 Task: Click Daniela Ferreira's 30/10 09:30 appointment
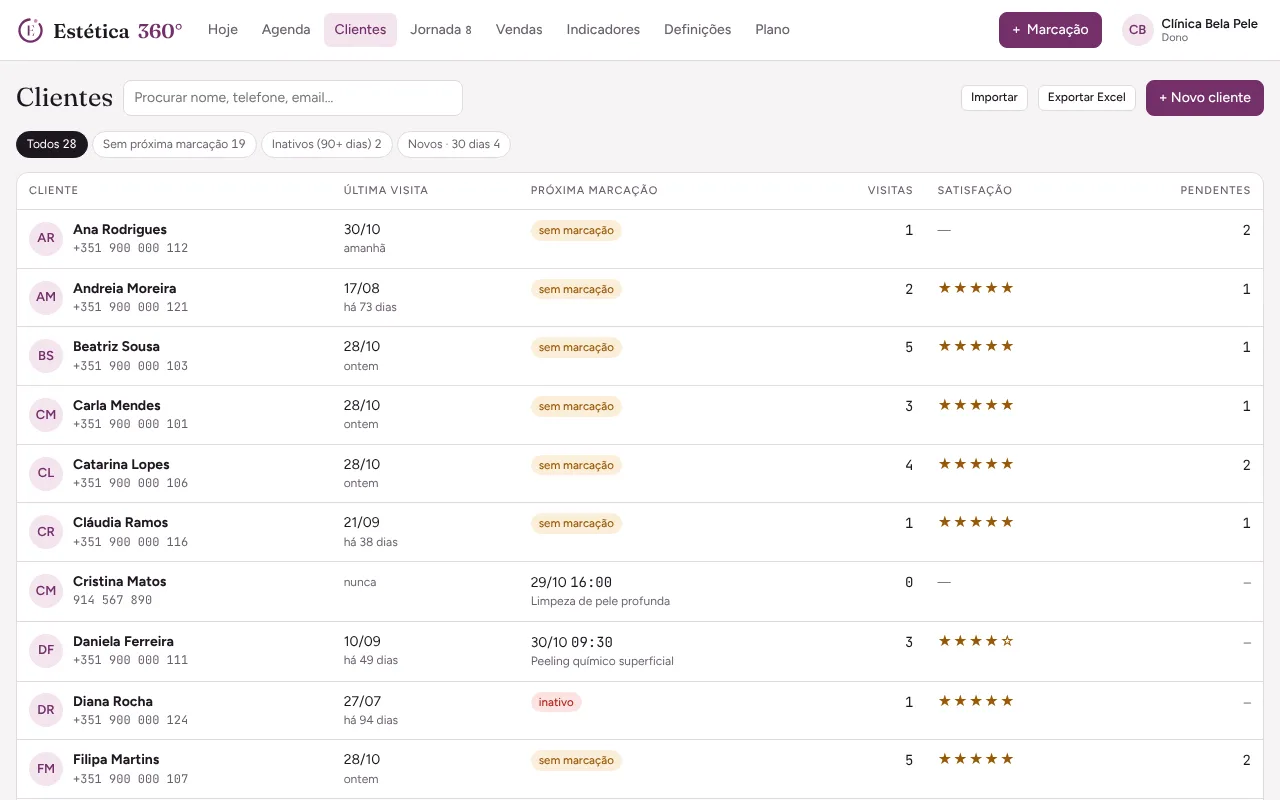[x=571, y=642]
